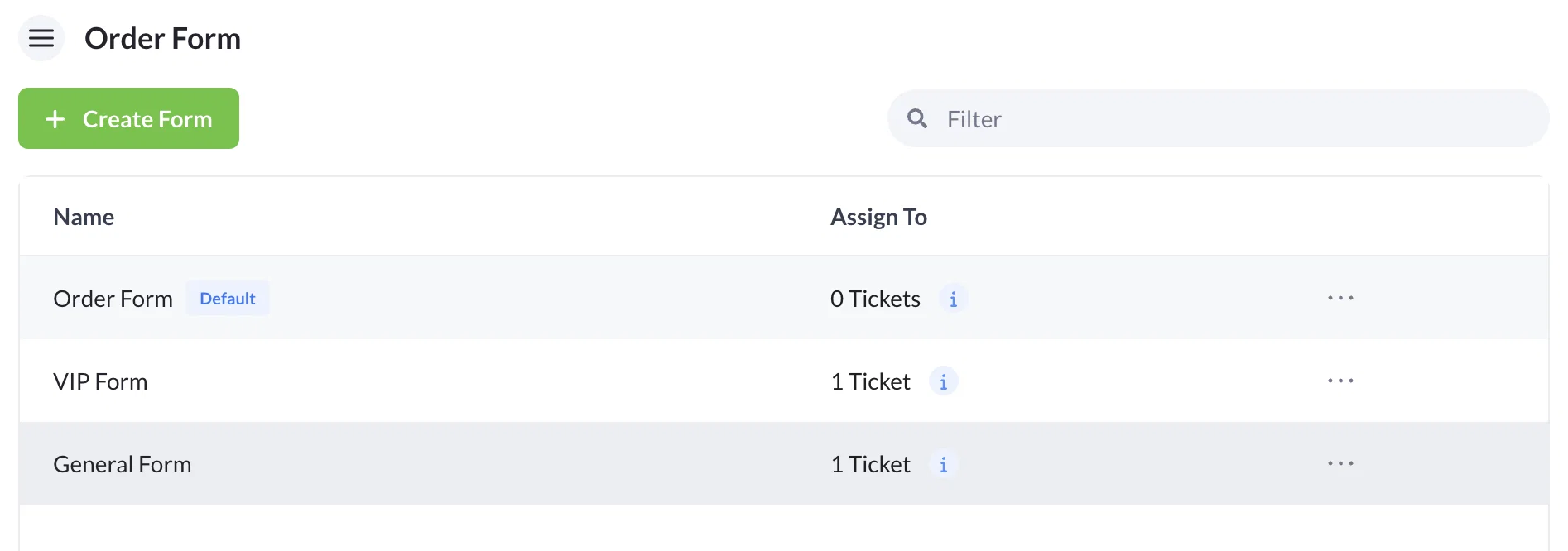
Task: Open more options for VIP Form
Action: click(x=1340, y=381)
